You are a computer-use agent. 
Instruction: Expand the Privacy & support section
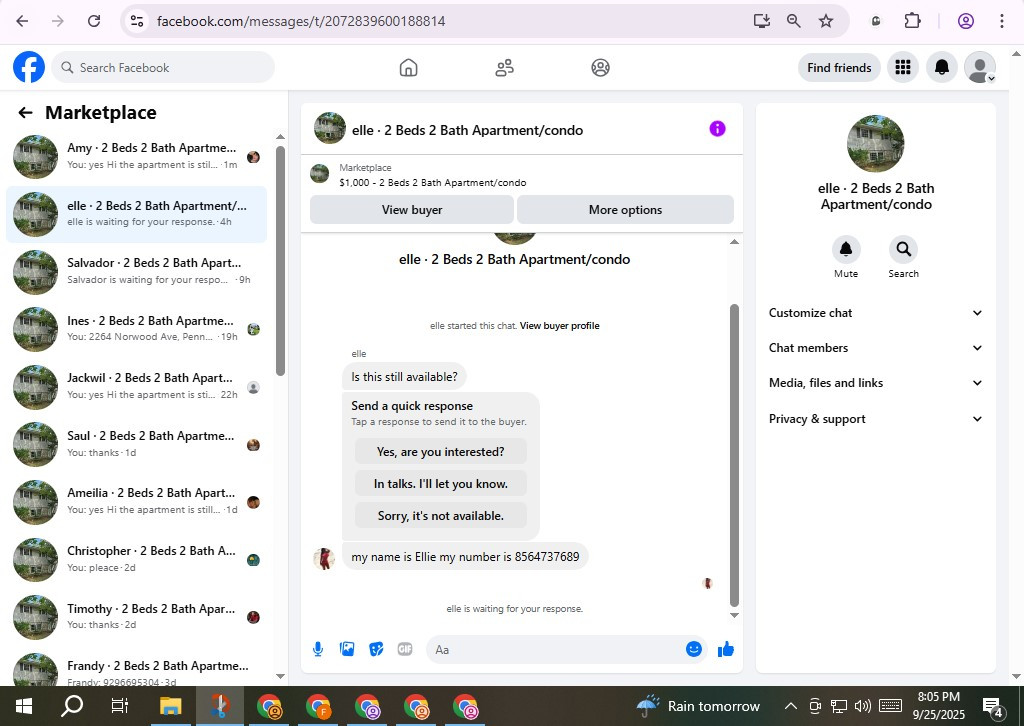click(x=876, y=419)
